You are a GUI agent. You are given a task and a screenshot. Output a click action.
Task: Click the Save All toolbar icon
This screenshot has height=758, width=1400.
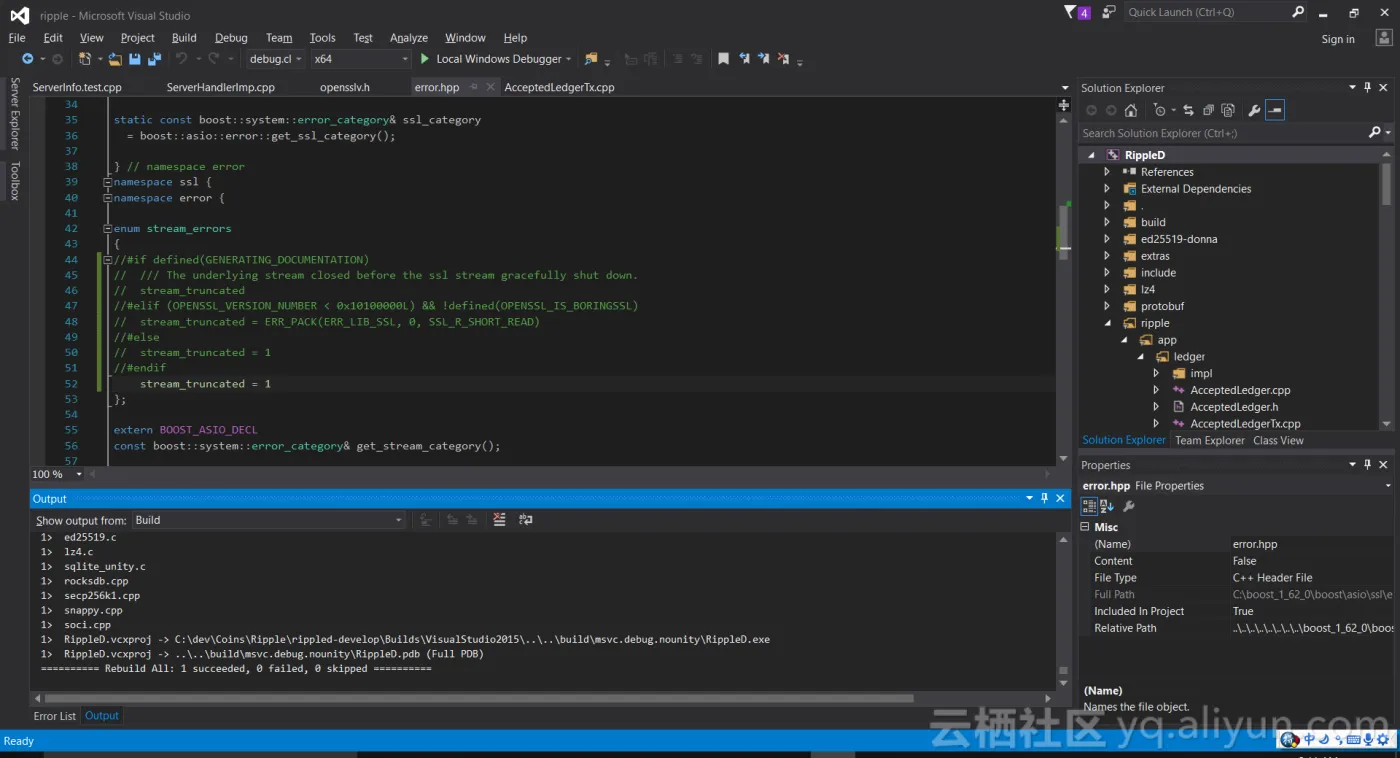coord(154,60)
